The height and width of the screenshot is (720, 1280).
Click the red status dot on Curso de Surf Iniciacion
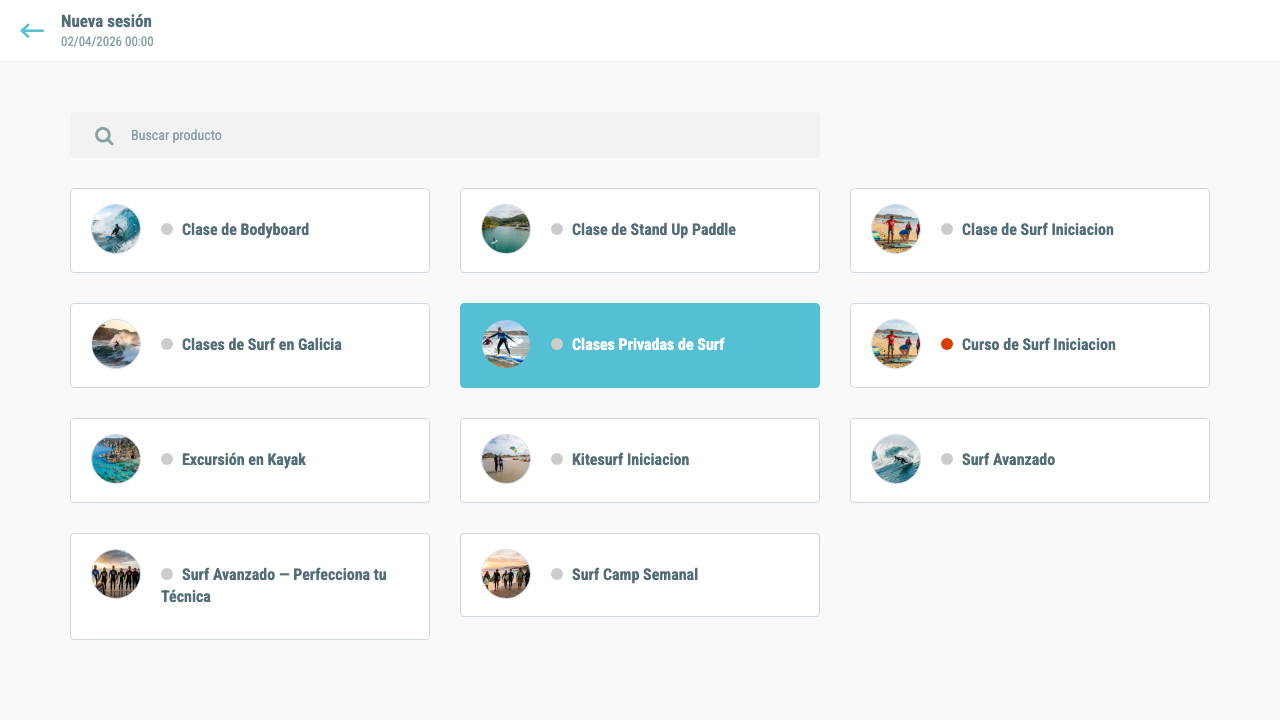947,344
